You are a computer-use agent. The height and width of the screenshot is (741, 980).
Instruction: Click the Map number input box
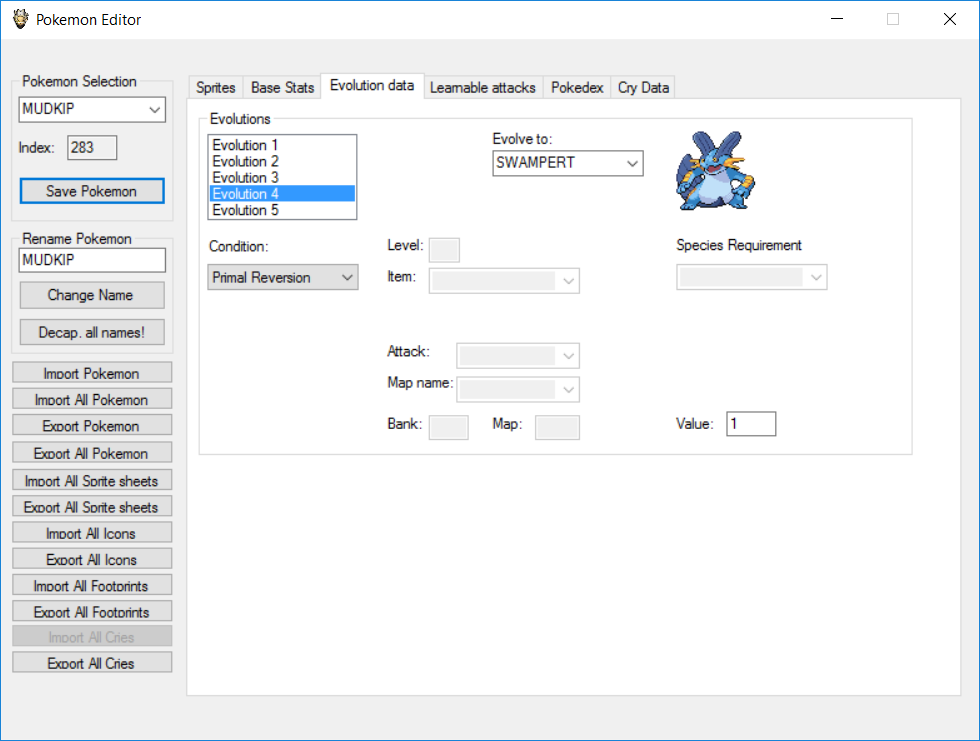[x=558, y=427]
